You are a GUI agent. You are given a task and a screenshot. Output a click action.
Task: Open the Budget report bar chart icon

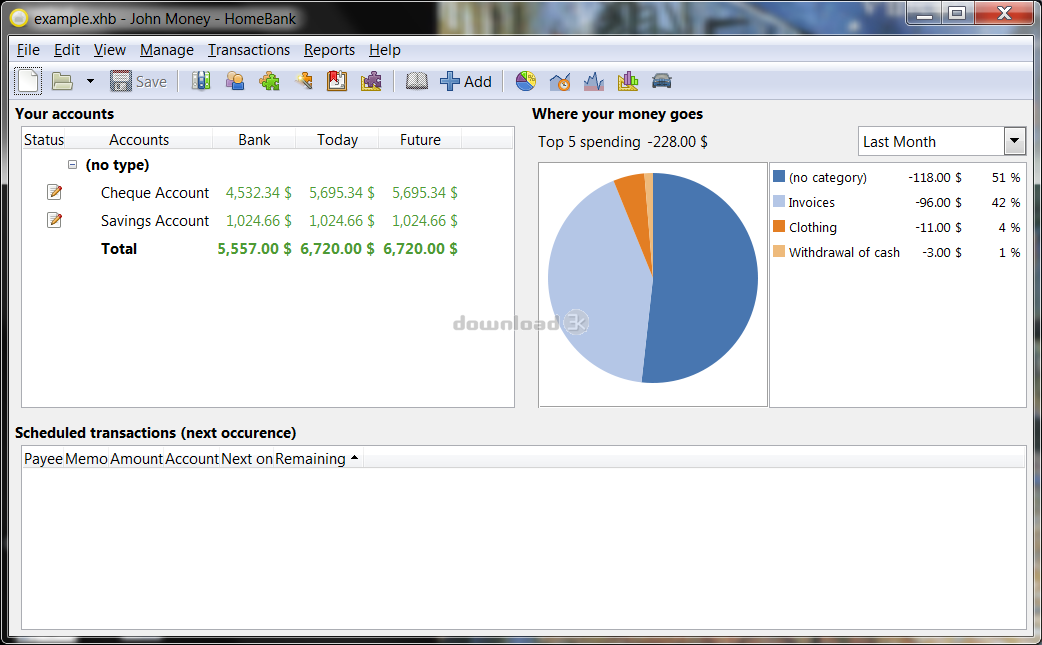click(x=627, y=81)
